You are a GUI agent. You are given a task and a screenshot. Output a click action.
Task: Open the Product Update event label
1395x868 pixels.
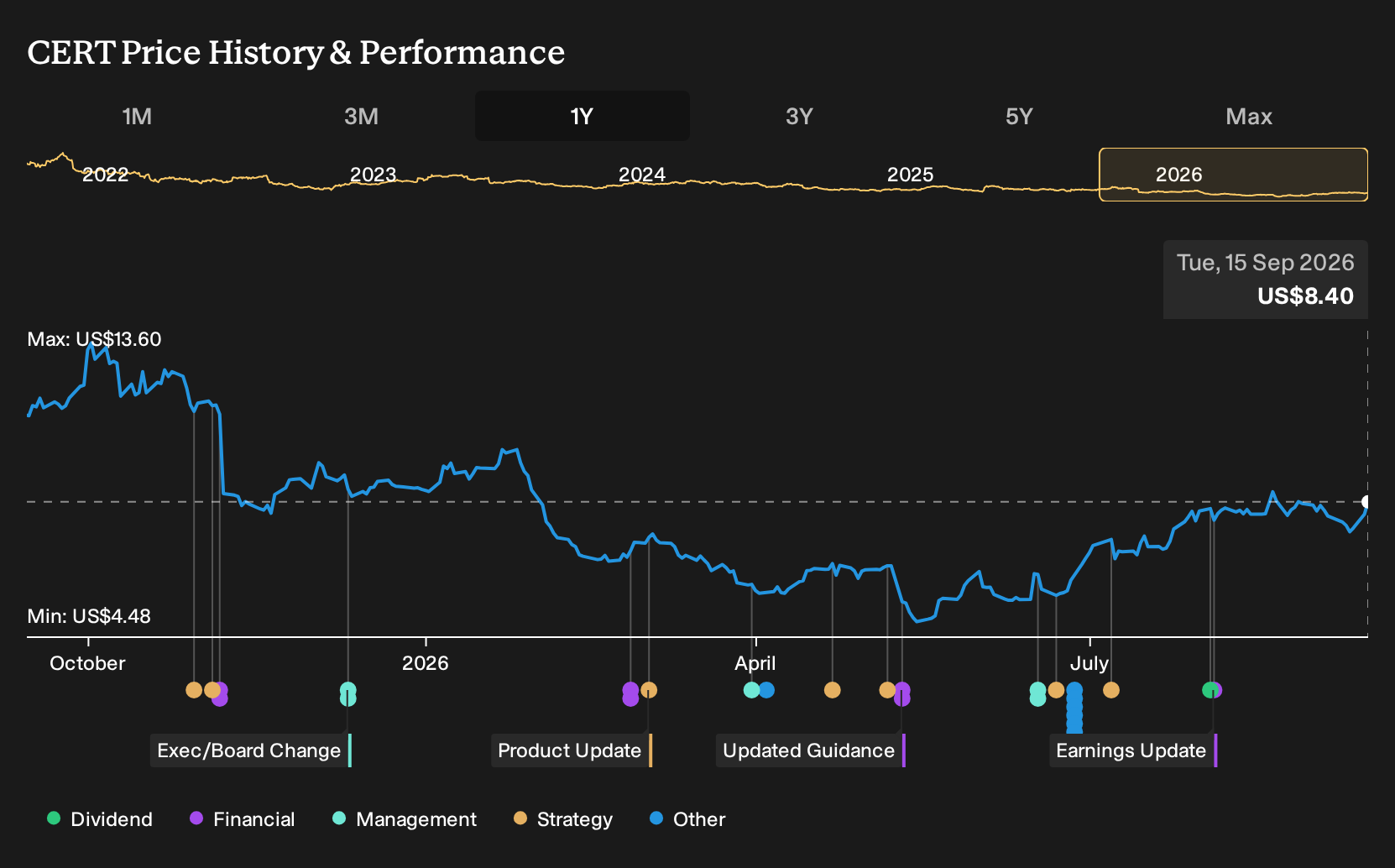[x=571, y=750]
